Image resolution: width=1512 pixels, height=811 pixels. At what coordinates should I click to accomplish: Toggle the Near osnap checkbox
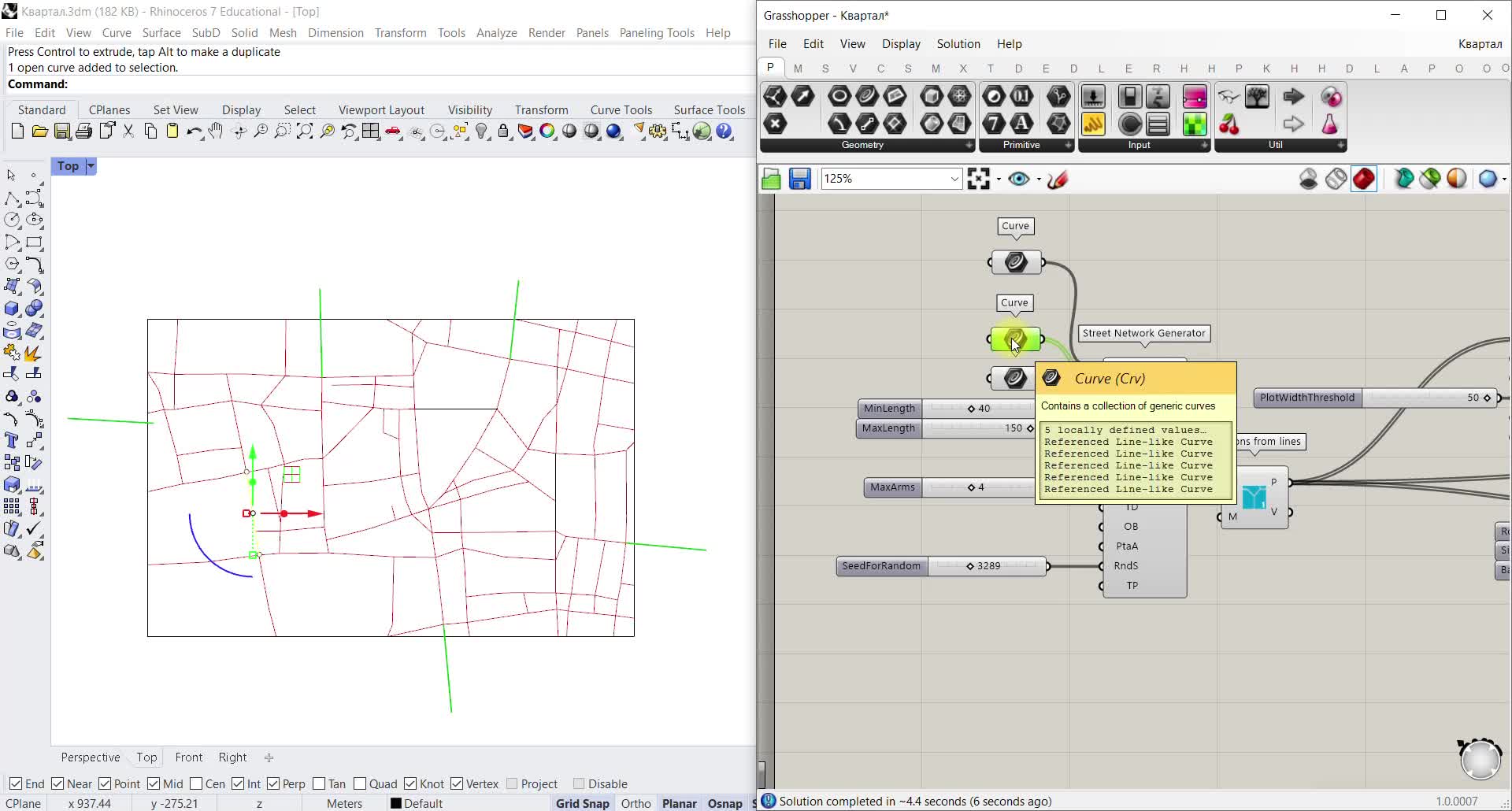pyautogui.click(x=57, y=783)
